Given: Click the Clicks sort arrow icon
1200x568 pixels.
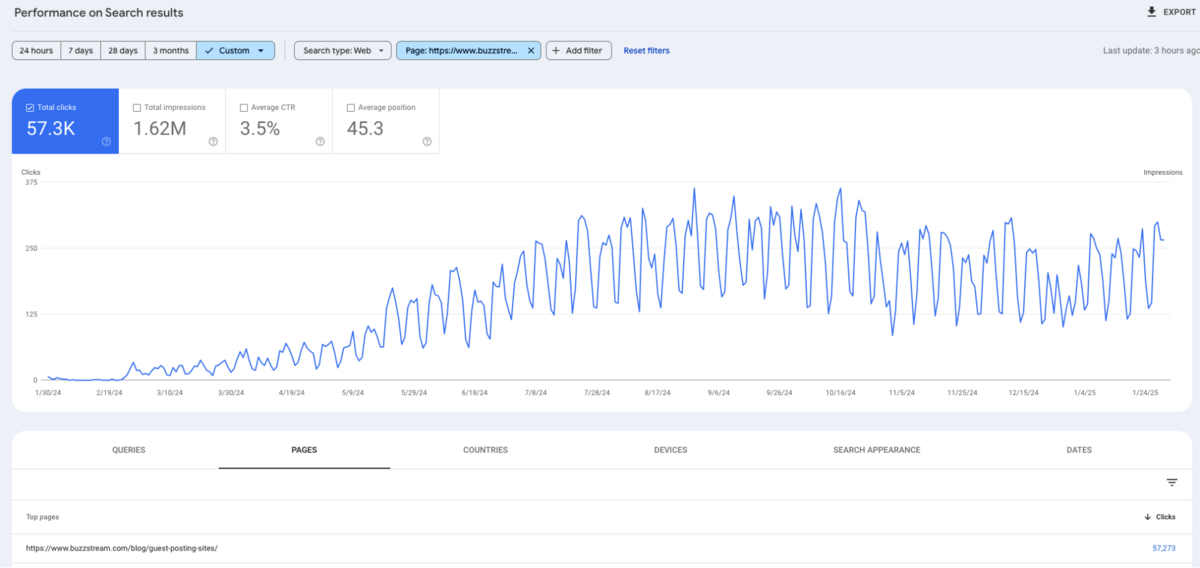Looking at the screenshot, I should (x=1147, y=517).
